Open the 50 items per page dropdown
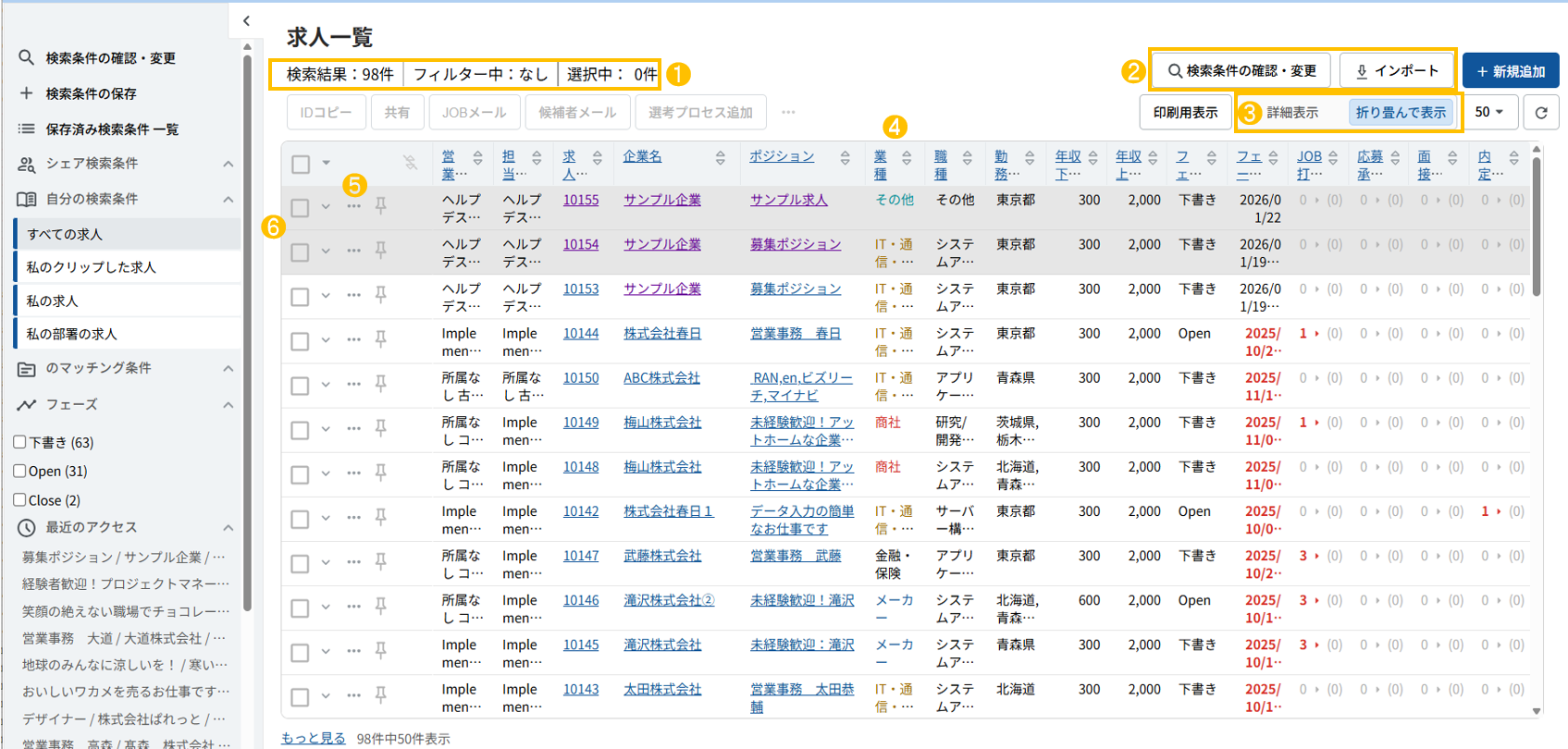1568x749 pixels. pos(1489,113)
